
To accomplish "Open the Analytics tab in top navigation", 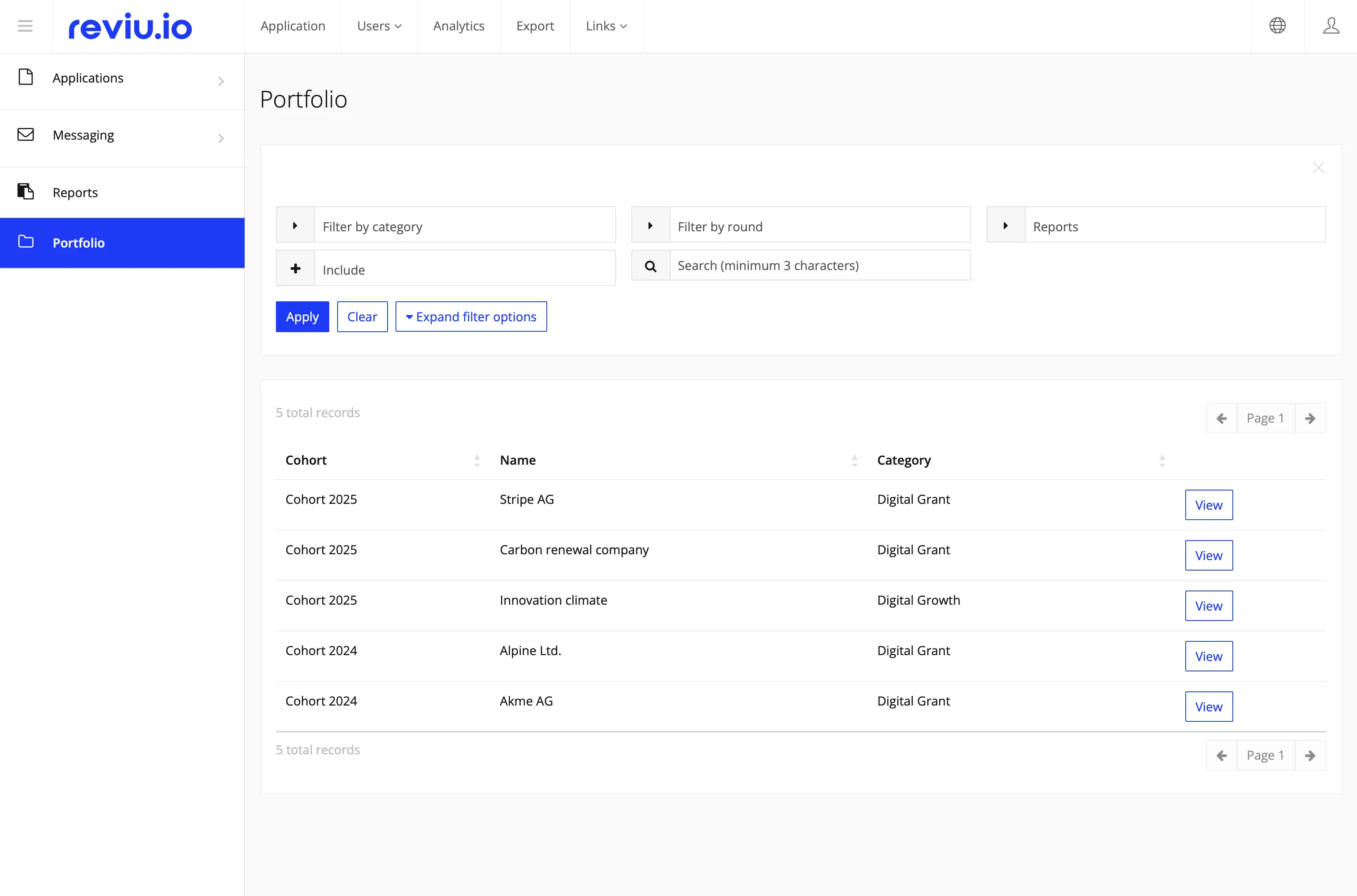I will point(458,26).
